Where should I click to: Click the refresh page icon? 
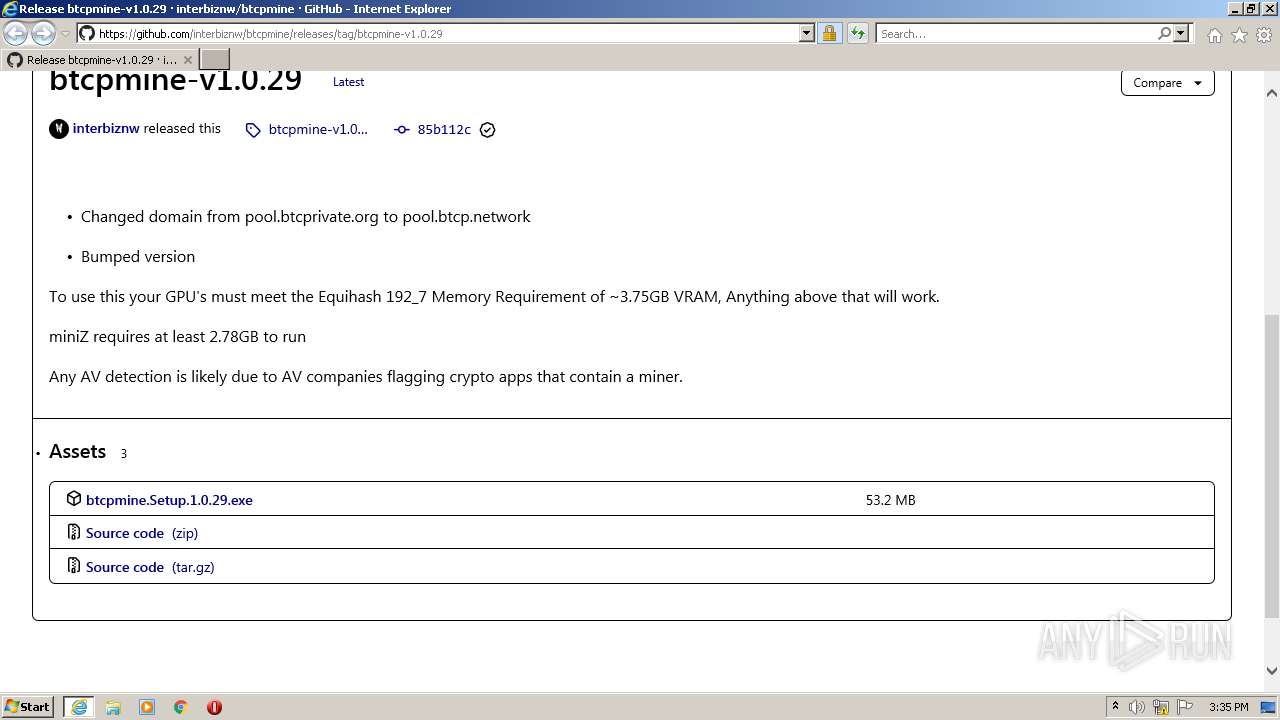tap(858, 33)
